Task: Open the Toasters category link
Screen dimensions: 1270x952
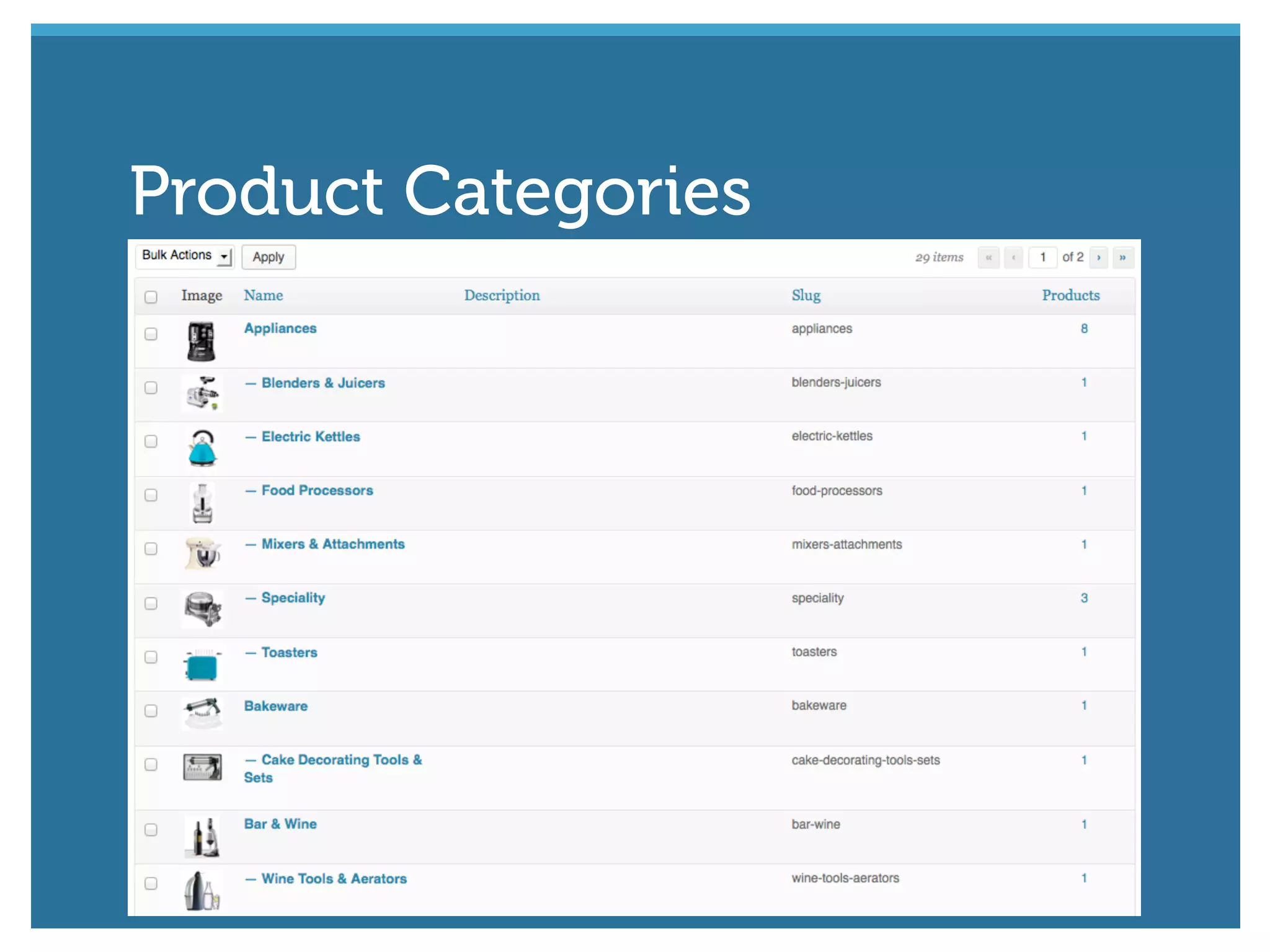Action: tap(290, 652)
